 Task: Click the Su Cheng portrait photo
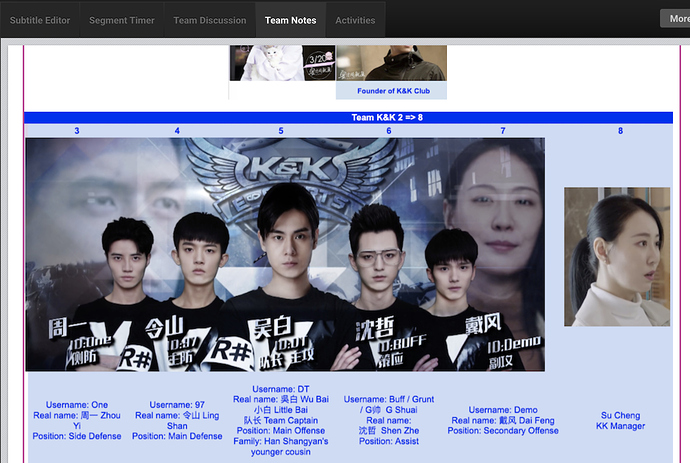602,256
